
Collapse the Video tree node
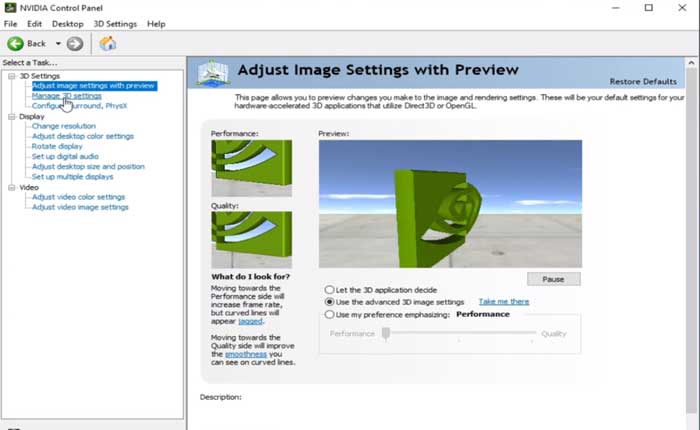(10, 187)
